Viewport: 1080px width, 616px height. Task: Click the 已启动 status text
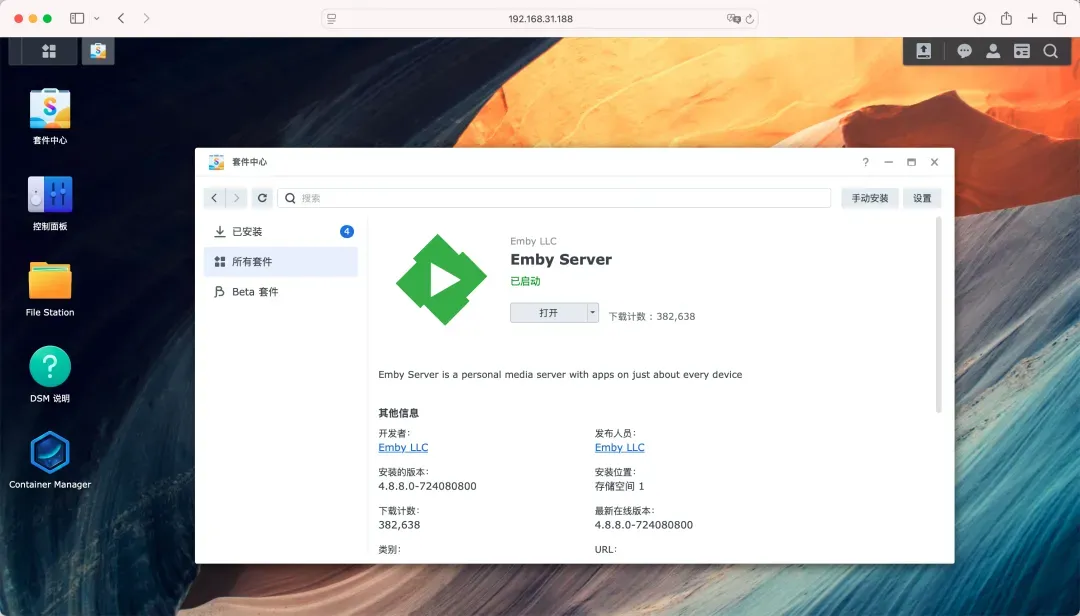point(526,281)
